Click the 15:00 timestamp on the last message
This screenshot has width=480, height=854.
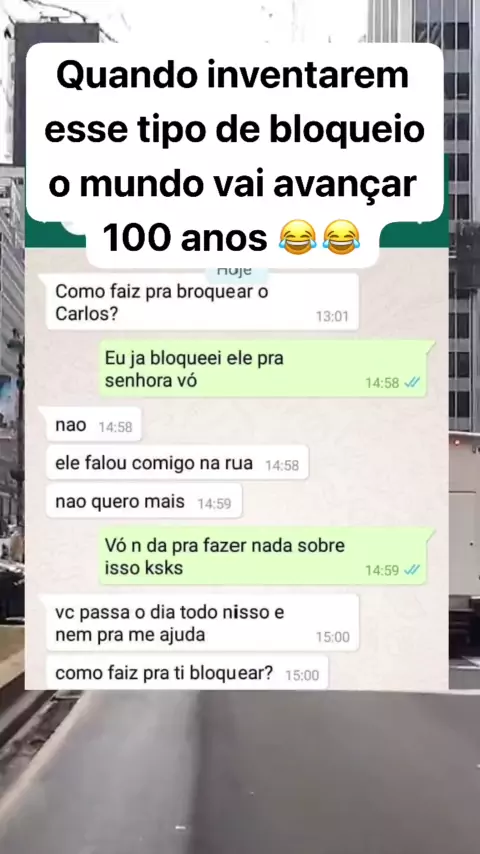coord(302,675)
